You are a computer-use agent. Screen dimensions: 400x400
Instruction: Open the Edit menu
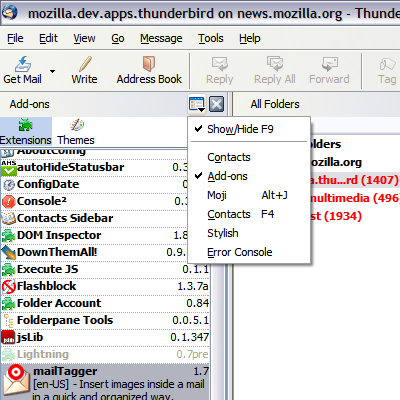[48, 38]
